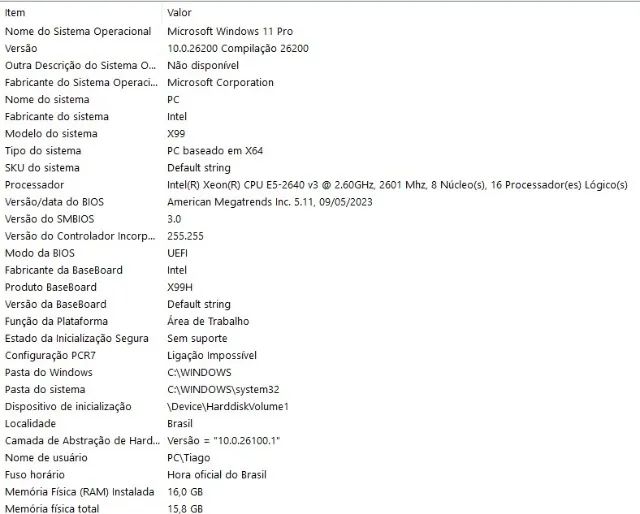Select value 'American Megatrends Inc. 5.11, 09/05/2023'
640x514 pixels.
[x=270, y=202]
